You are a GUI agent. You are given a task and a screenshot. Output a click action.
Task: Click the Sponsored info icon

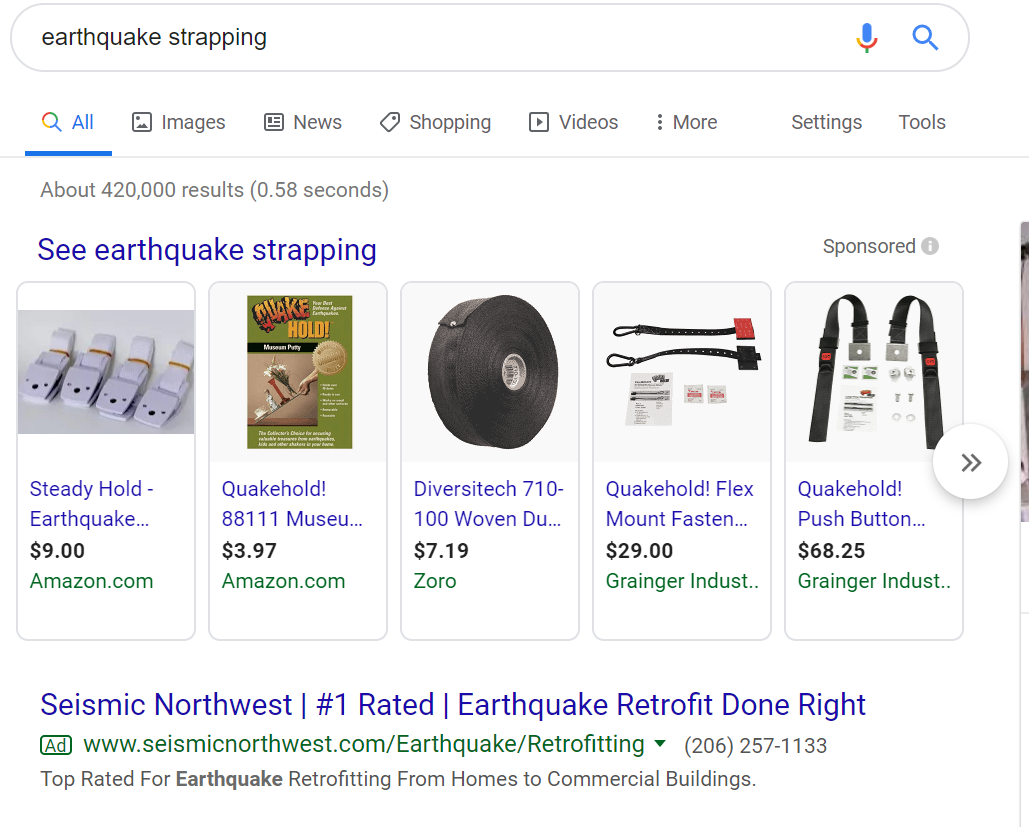tap(930, 246)
